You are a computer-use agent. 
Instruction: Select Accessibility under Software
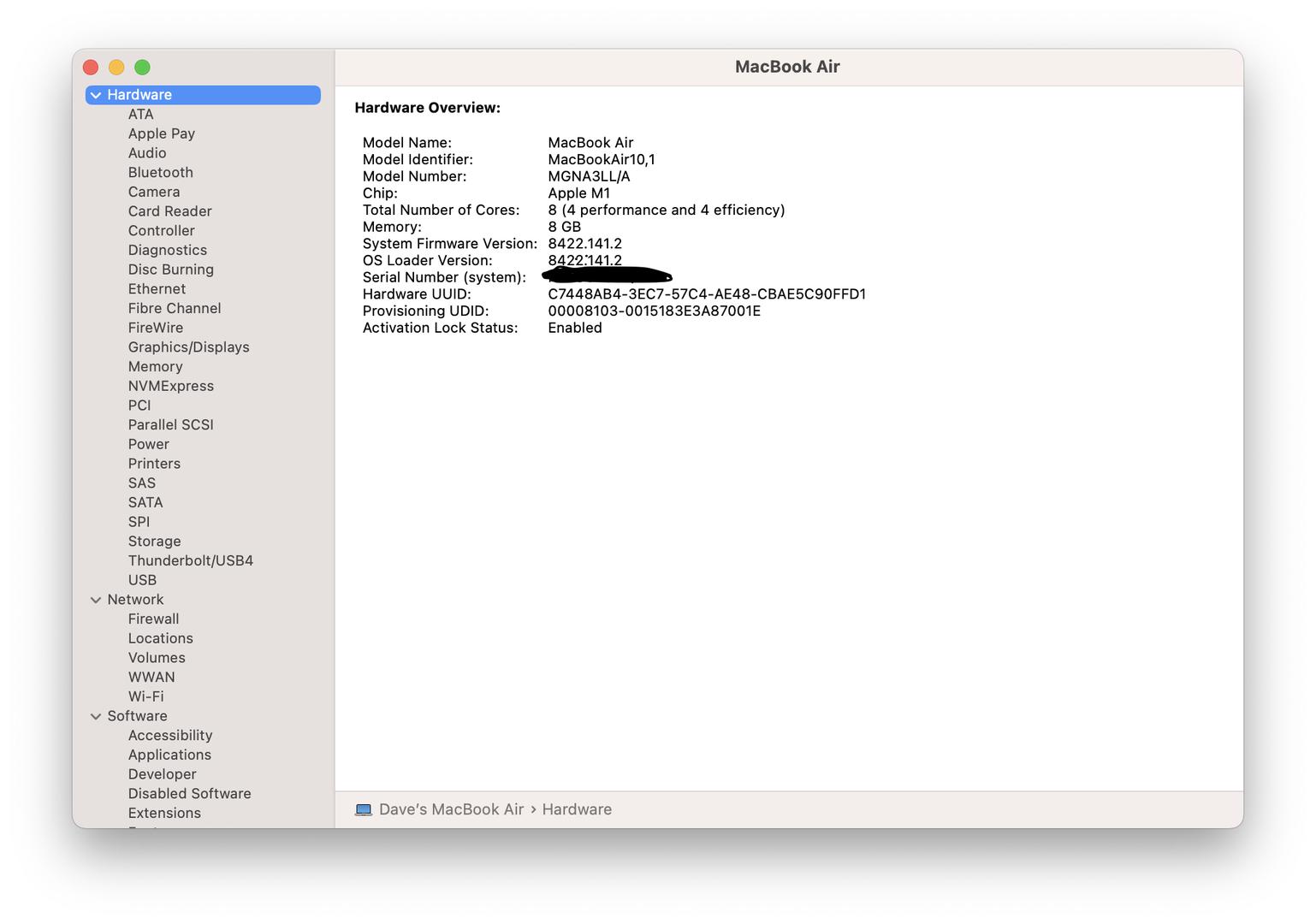point(170,736)
